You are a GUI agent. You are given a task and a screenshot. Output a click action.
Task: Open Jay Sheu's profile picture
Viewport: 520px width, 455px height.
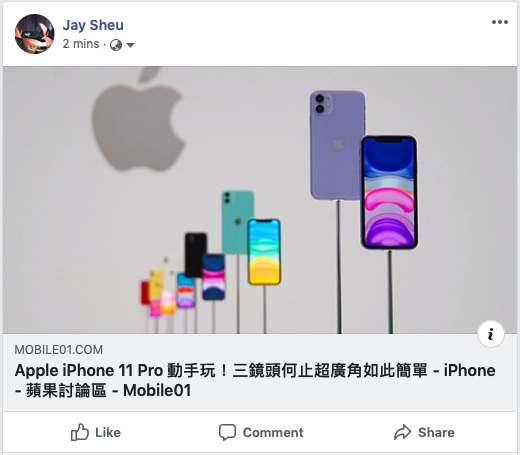34,34
